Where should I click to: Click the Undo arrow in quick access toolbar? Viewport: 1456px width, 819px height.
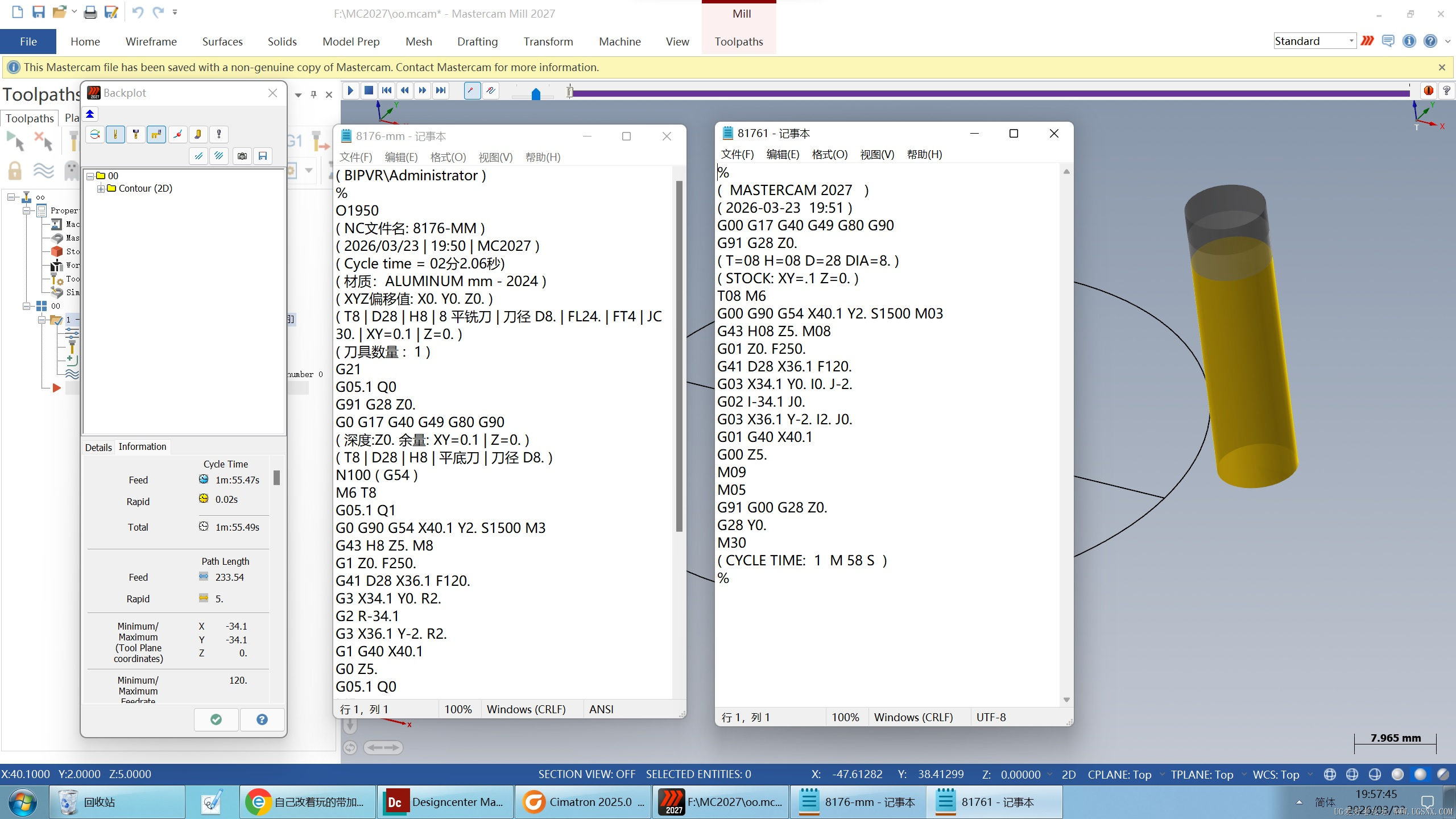(137, 12)
